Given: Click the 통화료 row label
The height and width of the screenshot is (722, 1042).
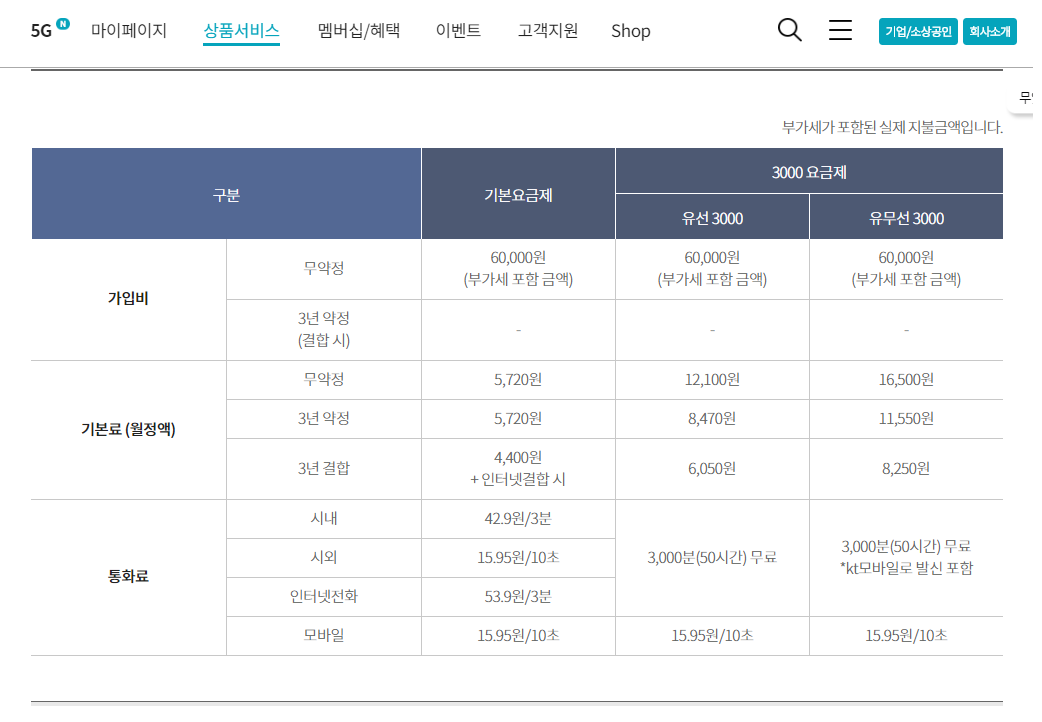Looking at the screenshot, I should [x=128, y=577].
